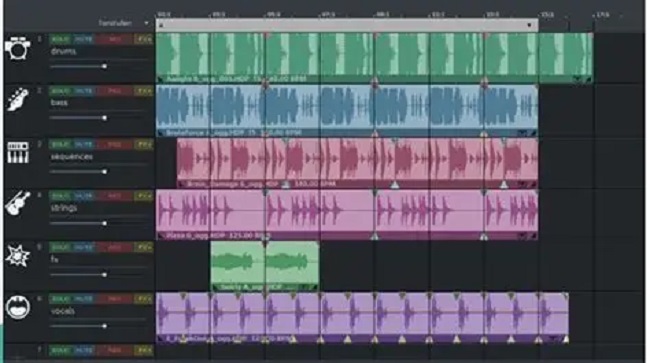
Task: Mute the strings track
Action: coord(83,196)
